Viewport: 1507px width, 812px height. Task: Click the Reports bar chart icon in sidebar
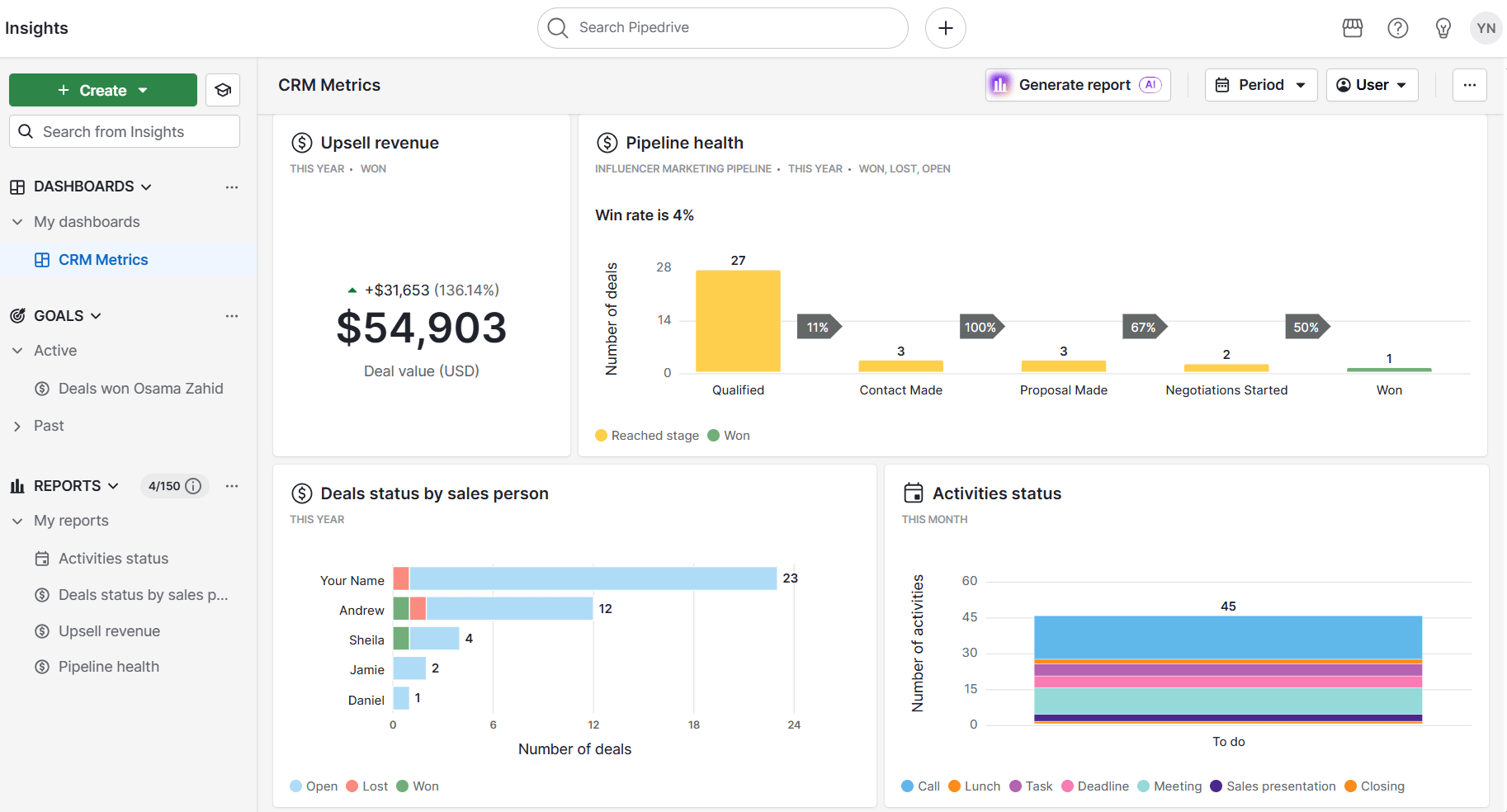pos(17,485)
